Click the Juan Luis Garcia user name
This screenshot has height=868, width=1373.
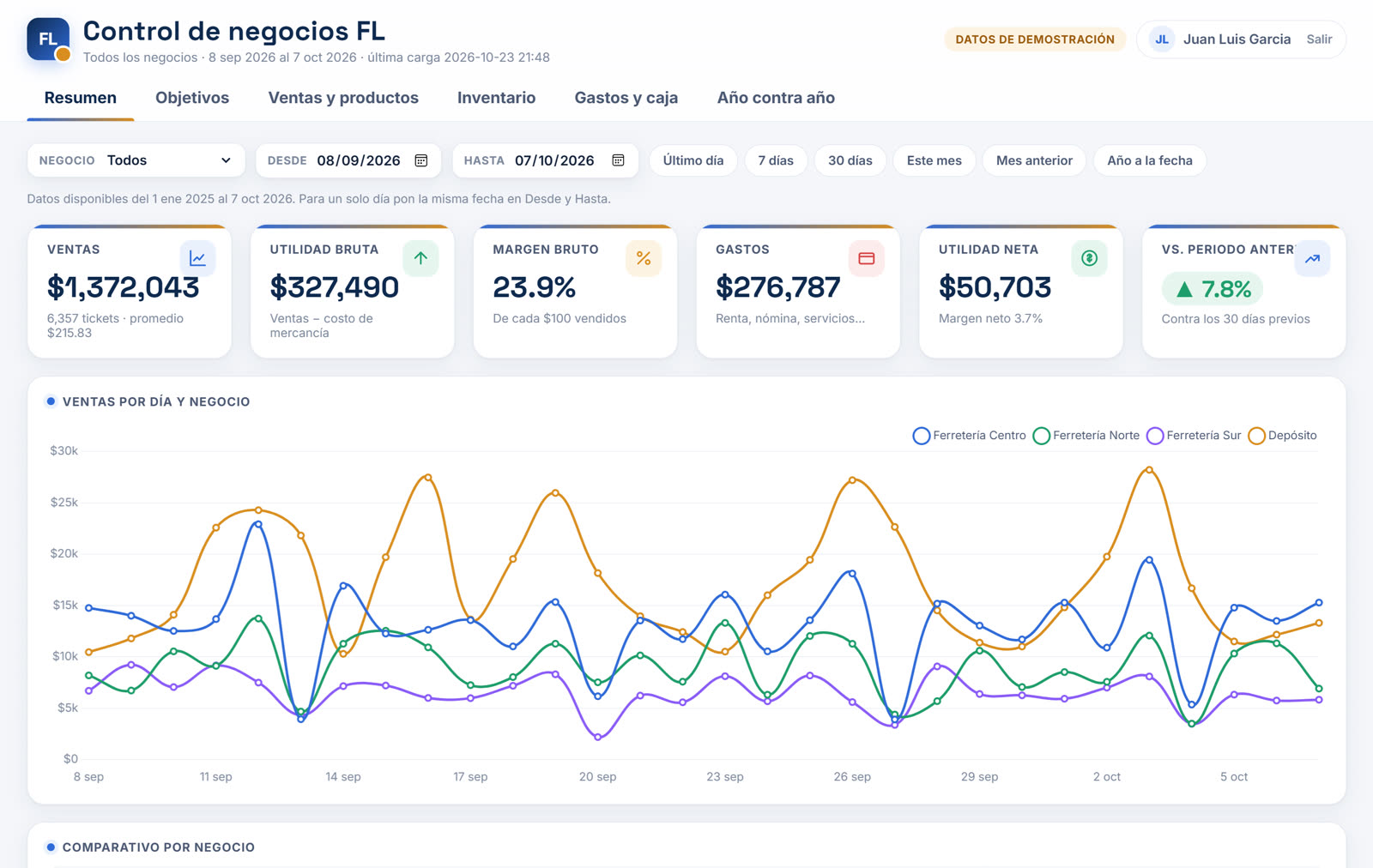coord(1237,39)
